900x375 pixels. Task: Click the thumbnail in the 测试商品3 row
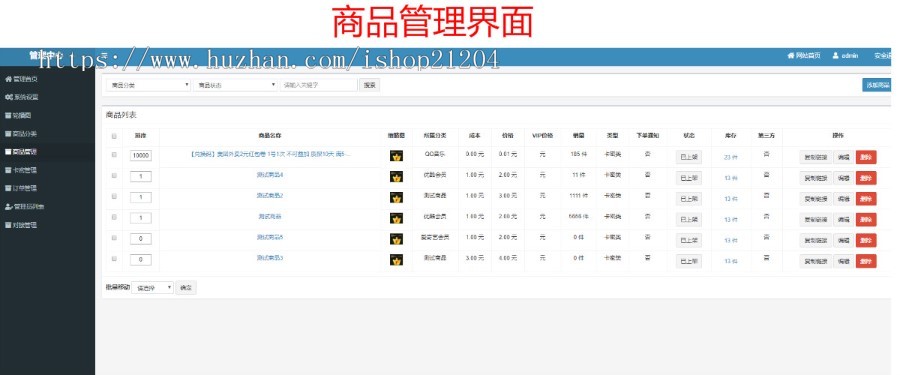tap(396, 260)
